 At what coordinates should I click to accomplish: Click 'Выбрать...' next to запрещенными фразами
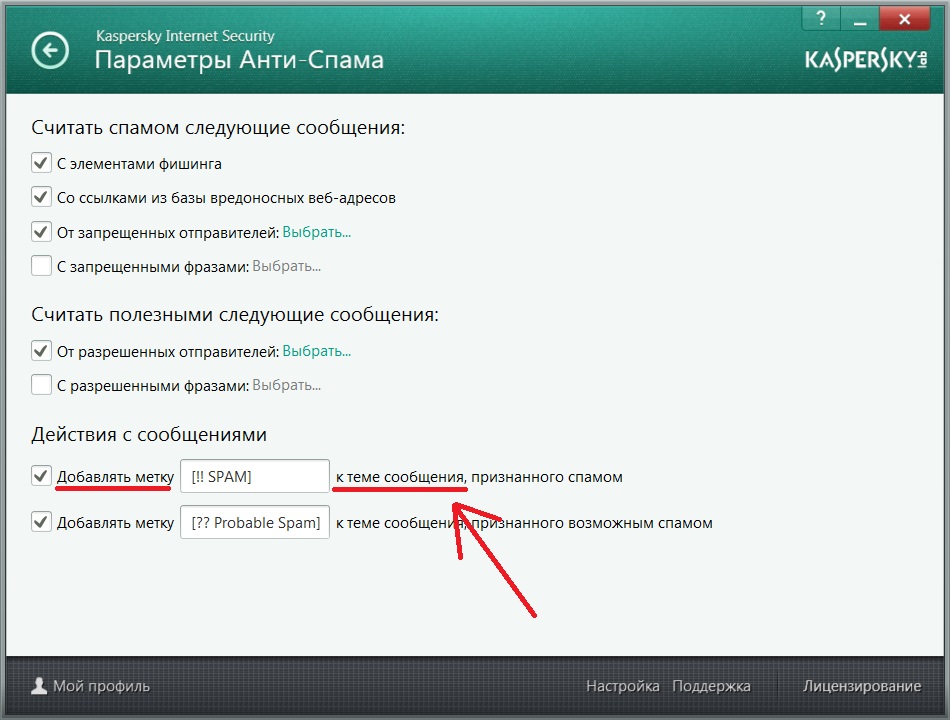coord(287,266)
